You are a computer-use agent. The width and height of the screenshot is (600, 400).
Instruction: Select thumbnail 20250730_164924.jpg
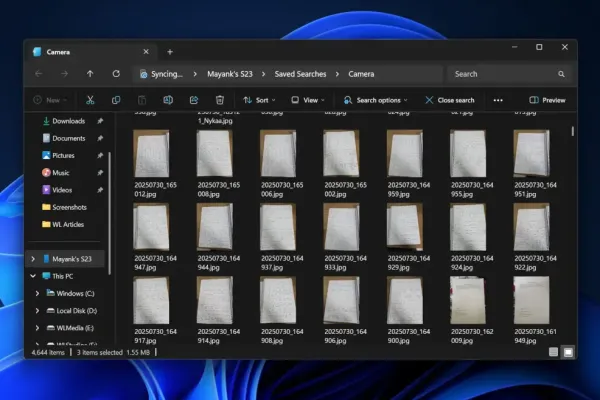pos(468,227)
